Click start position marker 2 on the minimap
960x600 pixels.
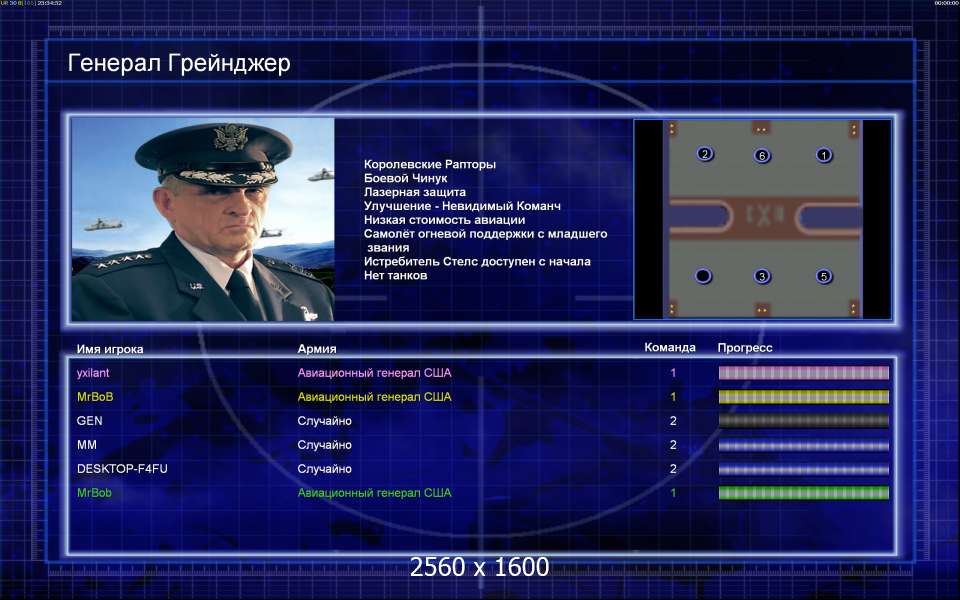tap(705, 154)
